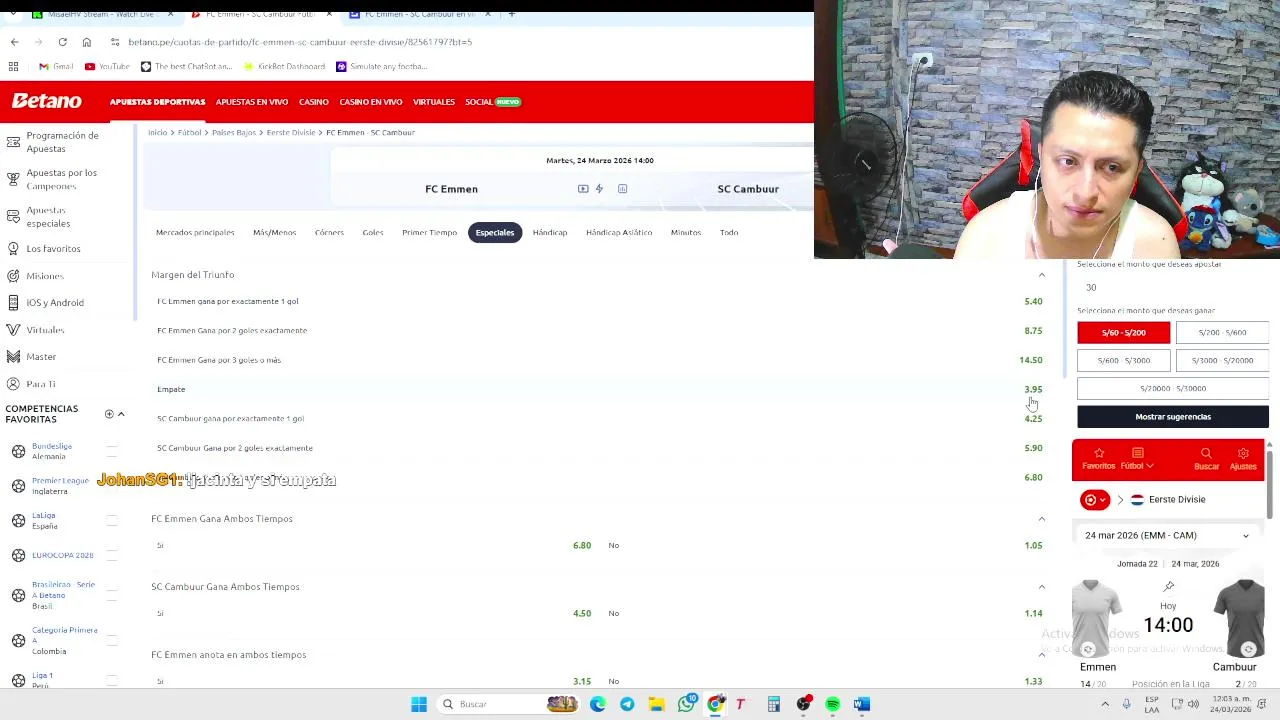Open the Gmail bookmark

coord(56,66)
